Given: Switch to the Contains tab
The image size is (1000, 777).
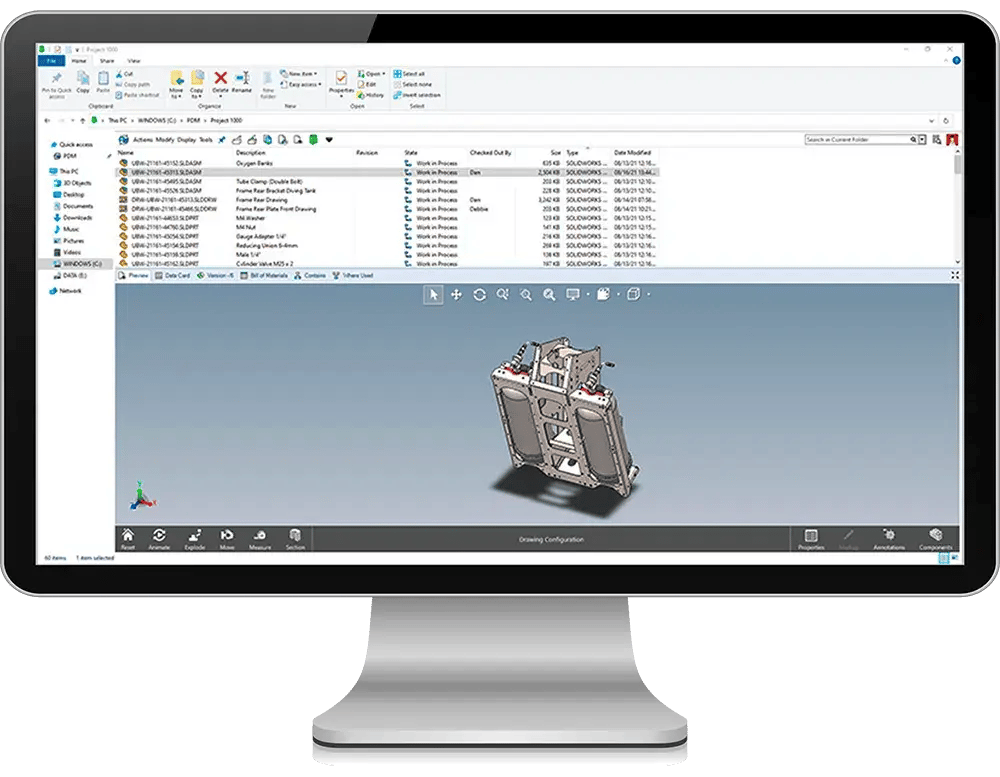Looking at the screenshot, I should (309, 276).
